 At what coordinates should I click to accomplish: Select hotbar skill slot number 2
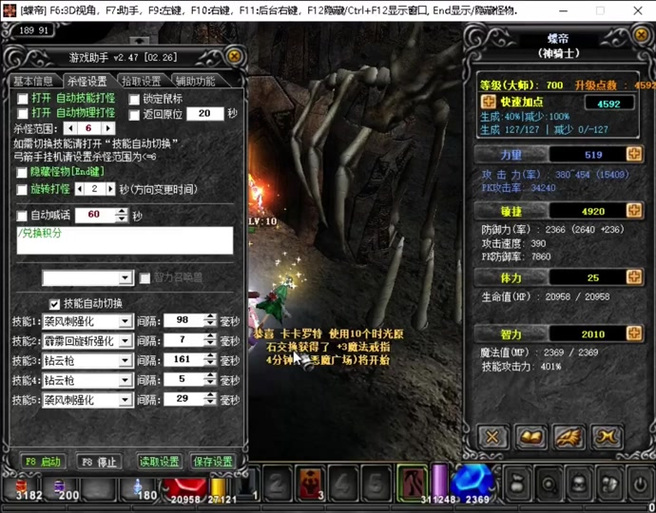tap(277, 484)
